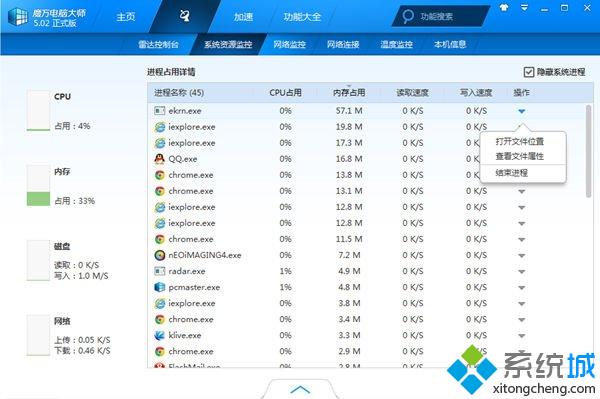The height and width of the screenshot is (399, 600).
Task: Switch to 网络连接 sub-tab
Action: (343, 44)
